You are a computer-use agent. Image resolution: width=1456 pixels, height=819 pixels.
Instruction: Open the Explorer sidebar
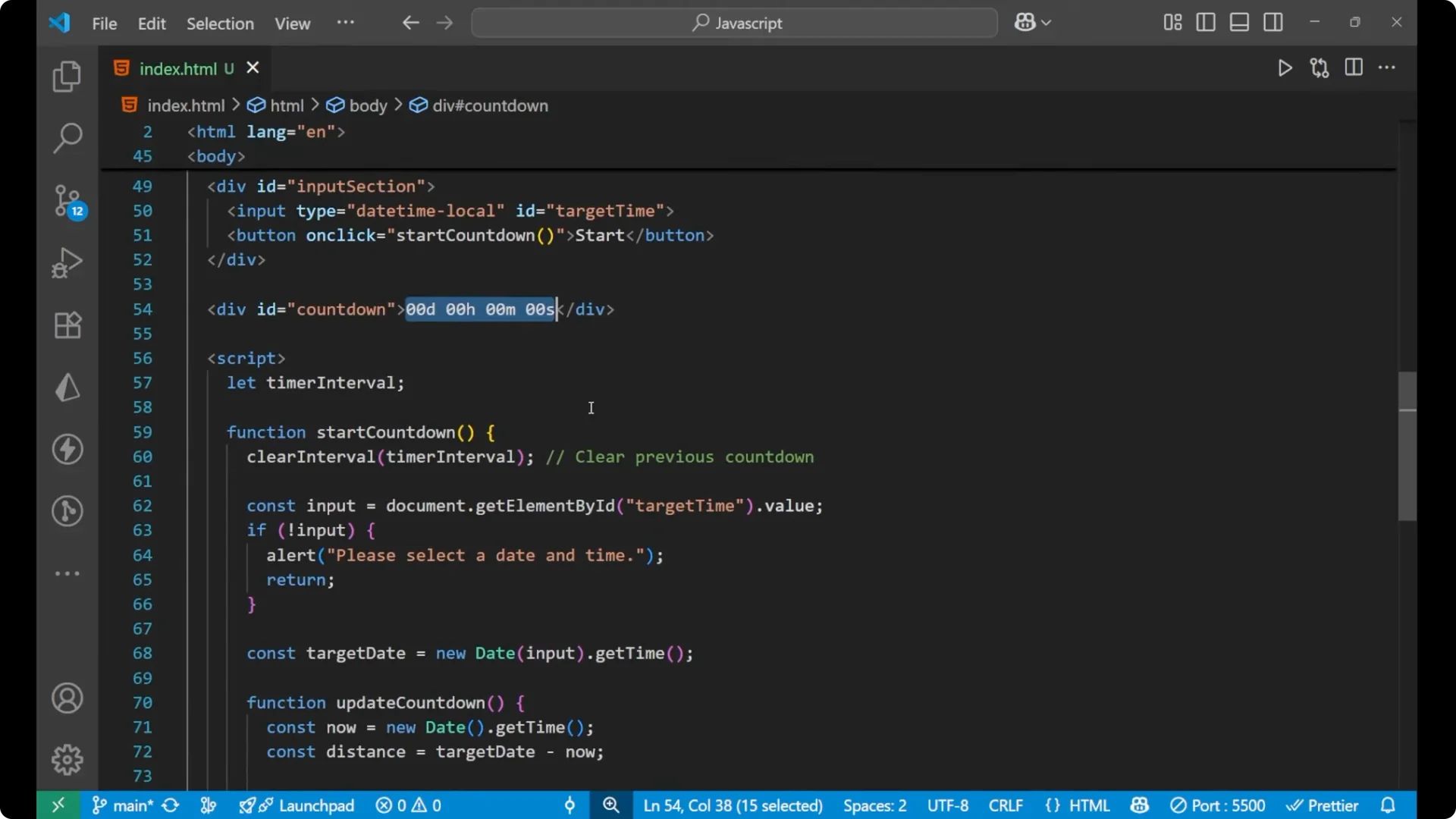point(67,76)
